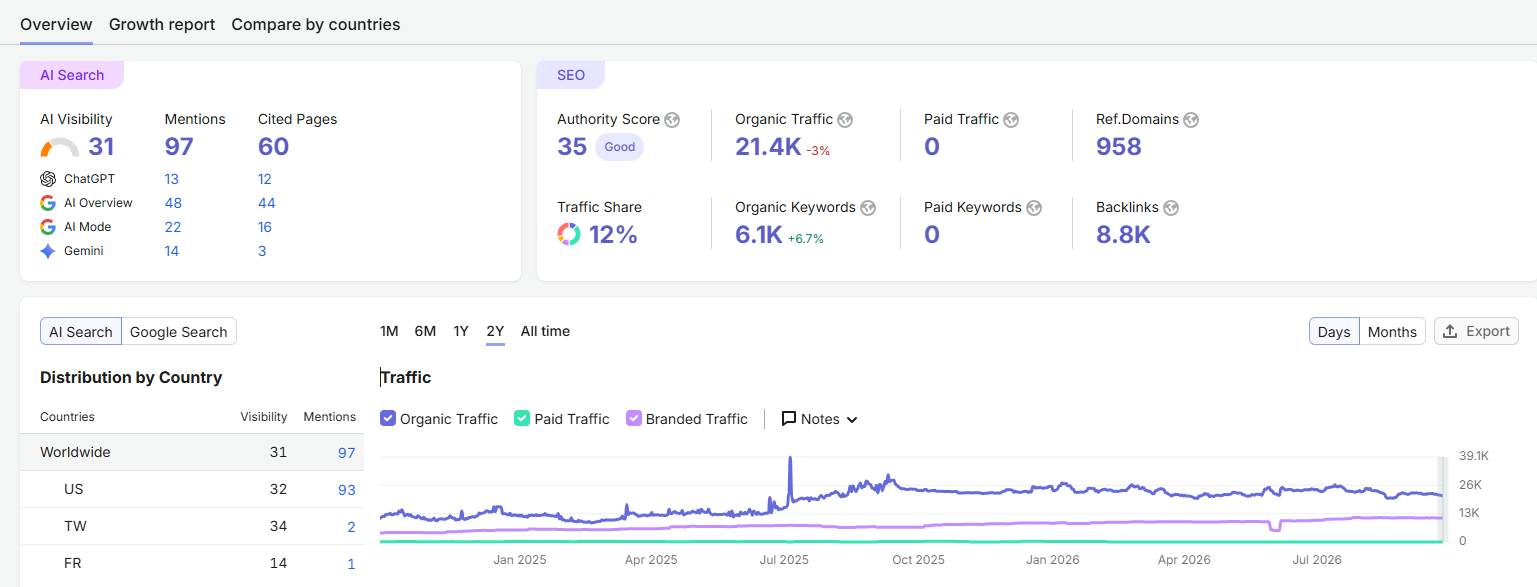The height and width of the screenshot is (587, 1537).
Task: Open Gemini cited pages count 3
Action: pyautogui.click(x=262, y=251)
